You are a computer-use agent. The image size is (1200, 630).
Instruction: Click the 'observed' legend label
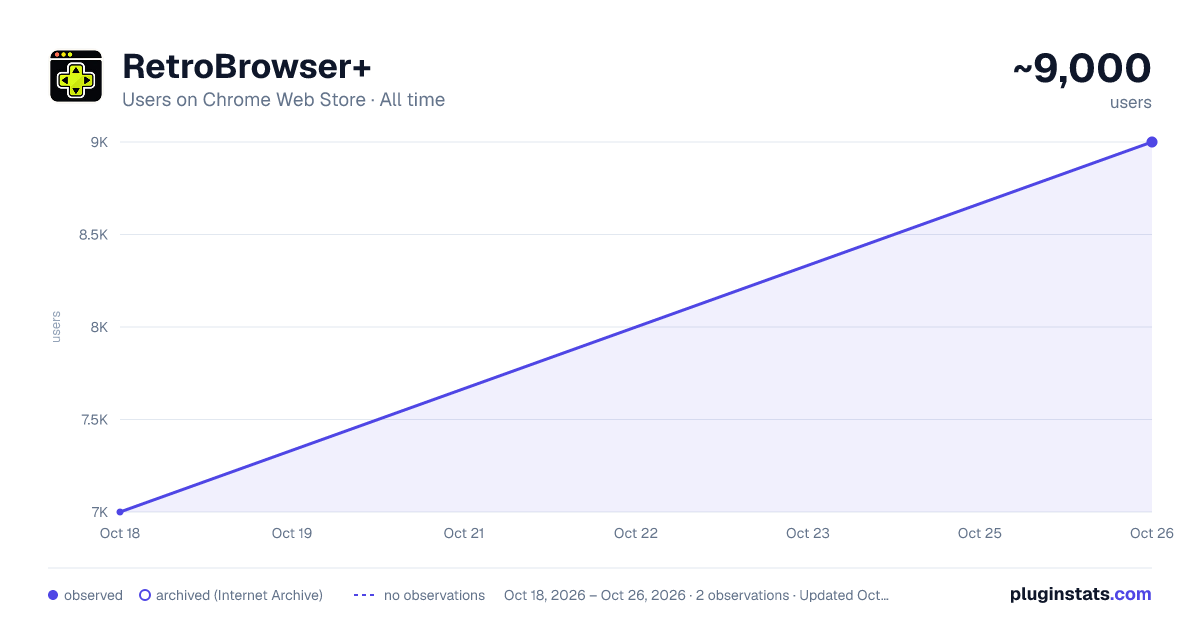93,595
